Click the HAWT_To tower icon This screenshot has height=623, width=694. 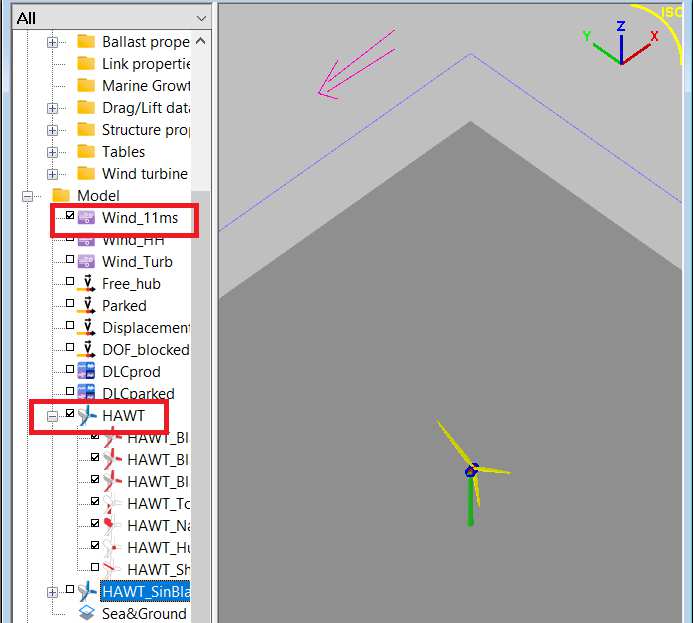tap(112, 503)
